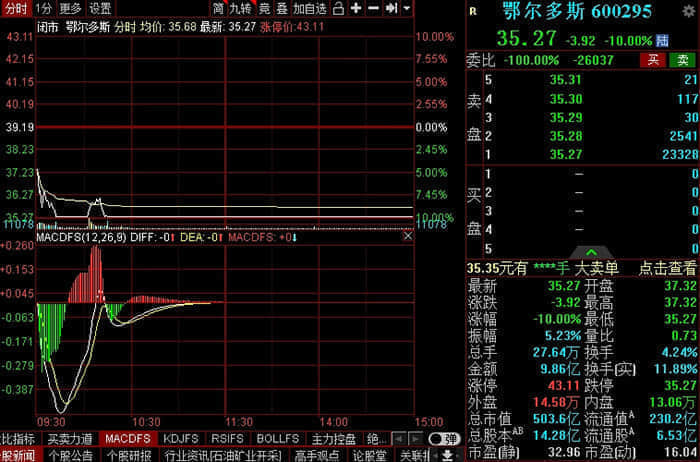The height and width of the screenshot is (462, 700).
Task: Zoom in with the plus icon
Action: [356, 8]
